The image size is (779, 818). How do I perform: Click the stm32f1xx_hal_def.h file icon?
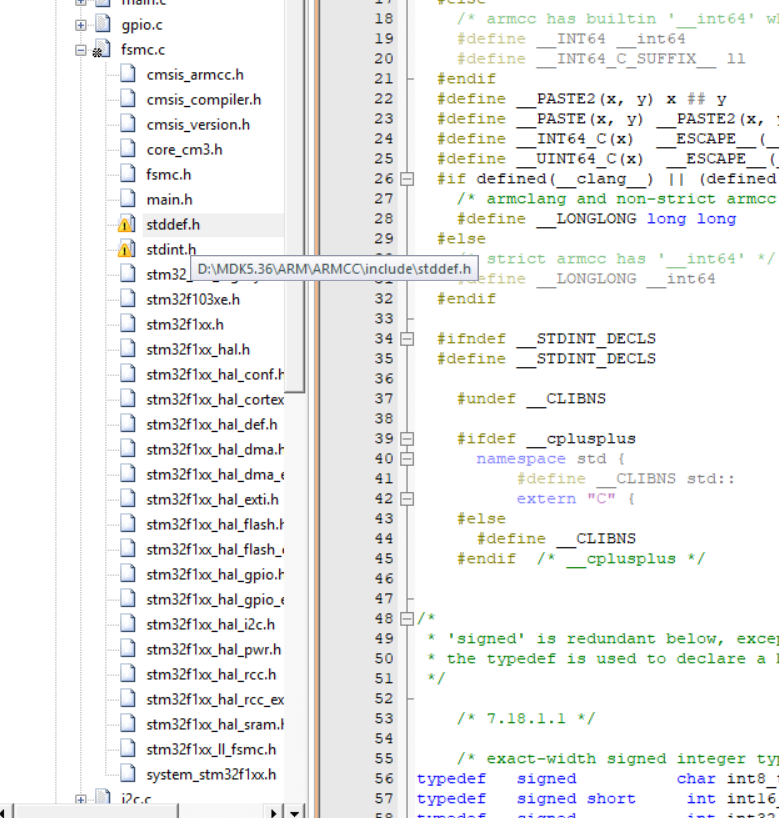[x=128, y=424]
